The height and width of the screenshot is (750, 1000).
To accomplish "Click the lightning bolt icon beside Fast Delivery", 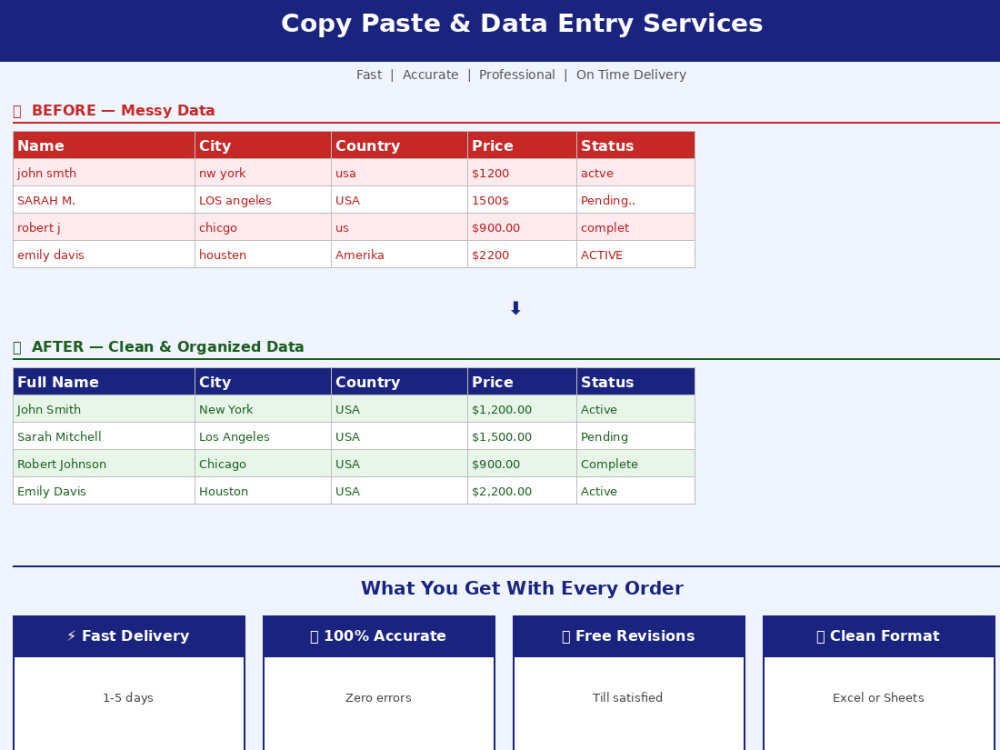I will click(71, 636).
